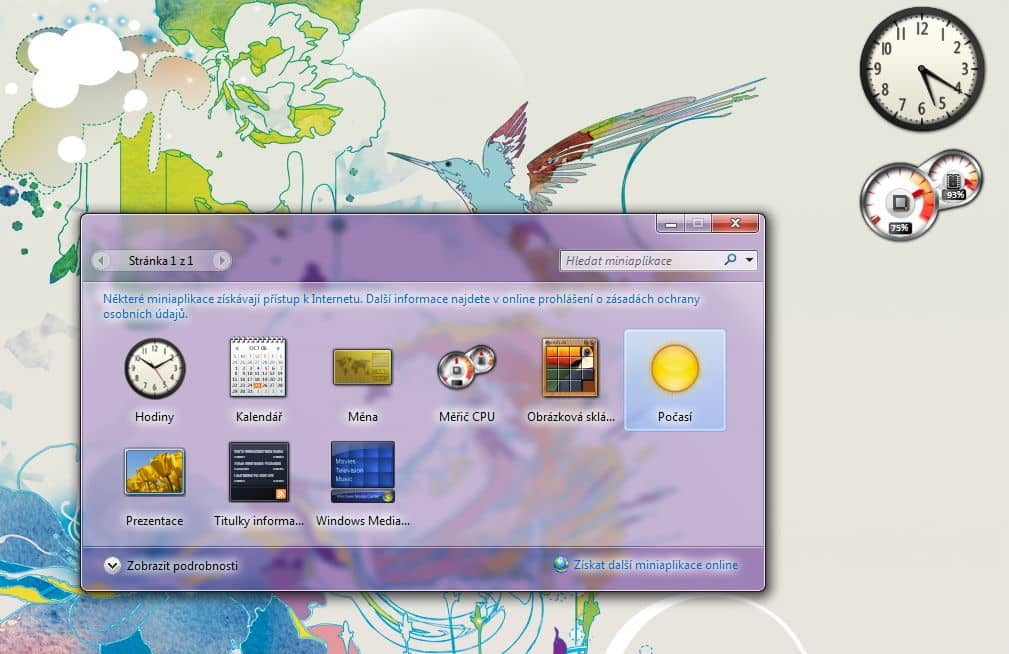Select the Windows Media Center gadget

[362, 472]
